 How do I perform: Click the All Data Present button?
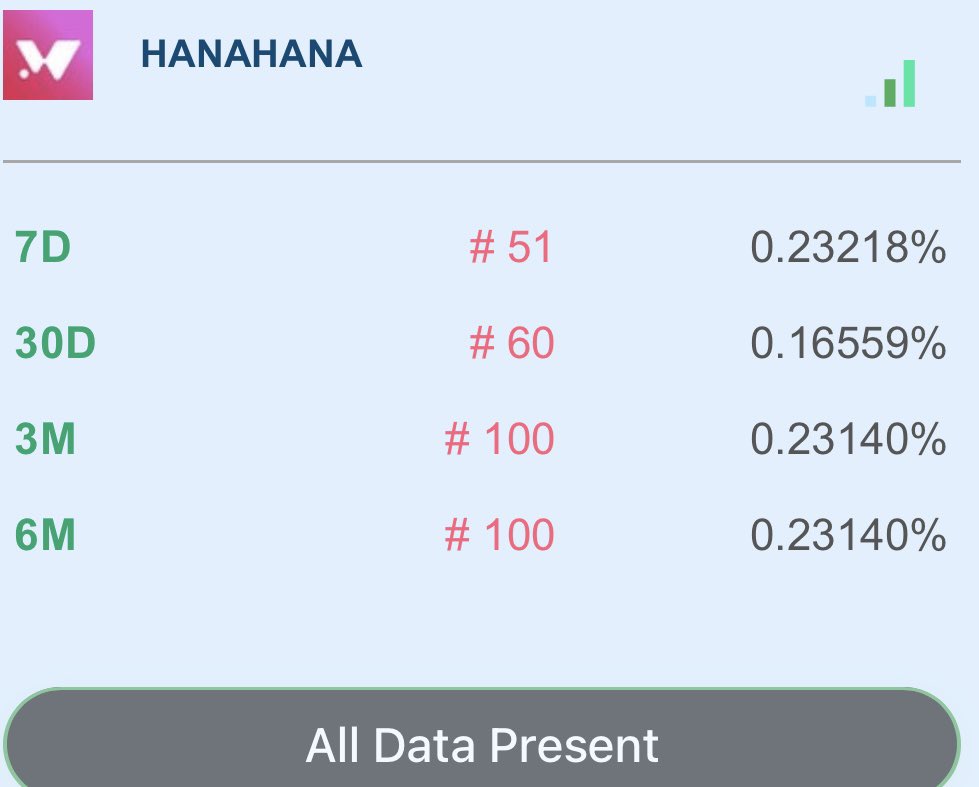pyautogui.click(x=482, y=738)
